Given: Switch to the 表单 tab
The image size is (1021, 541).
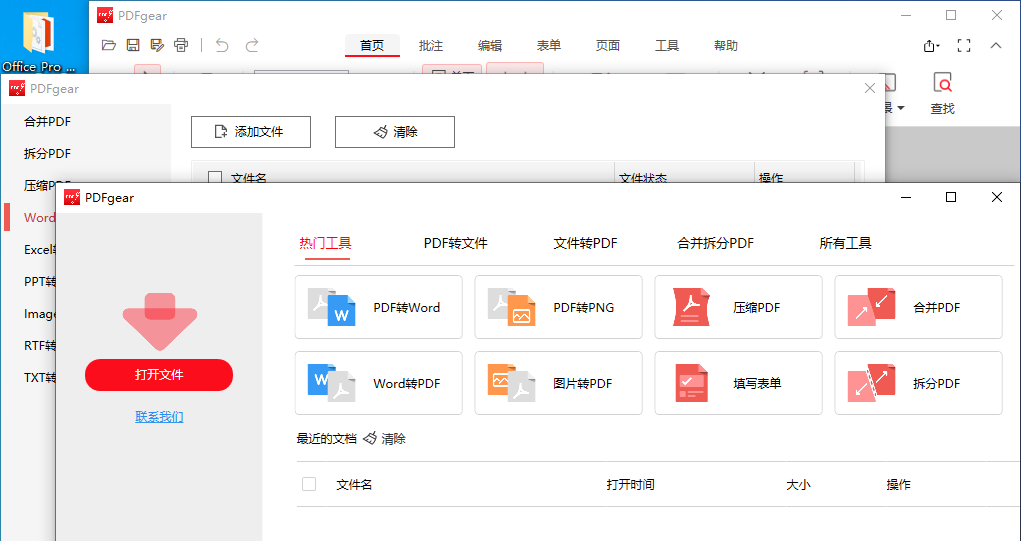Looking at the screenshot, I should point(549,46).
